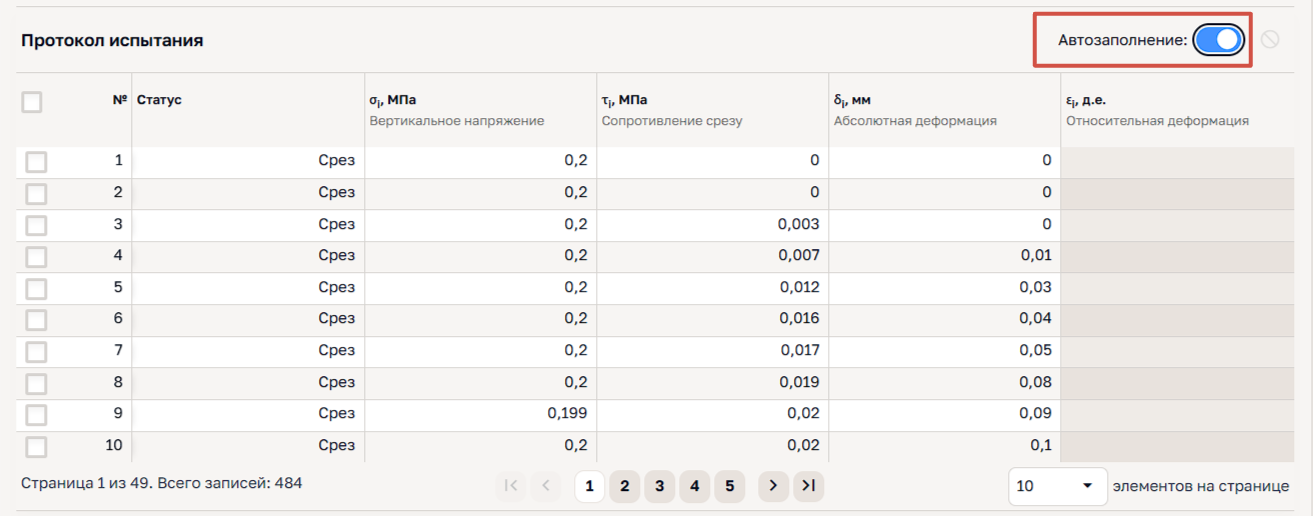Tick the select-all checkbox in header
This screenshot has width=1313, height=516.
point(32,102)
